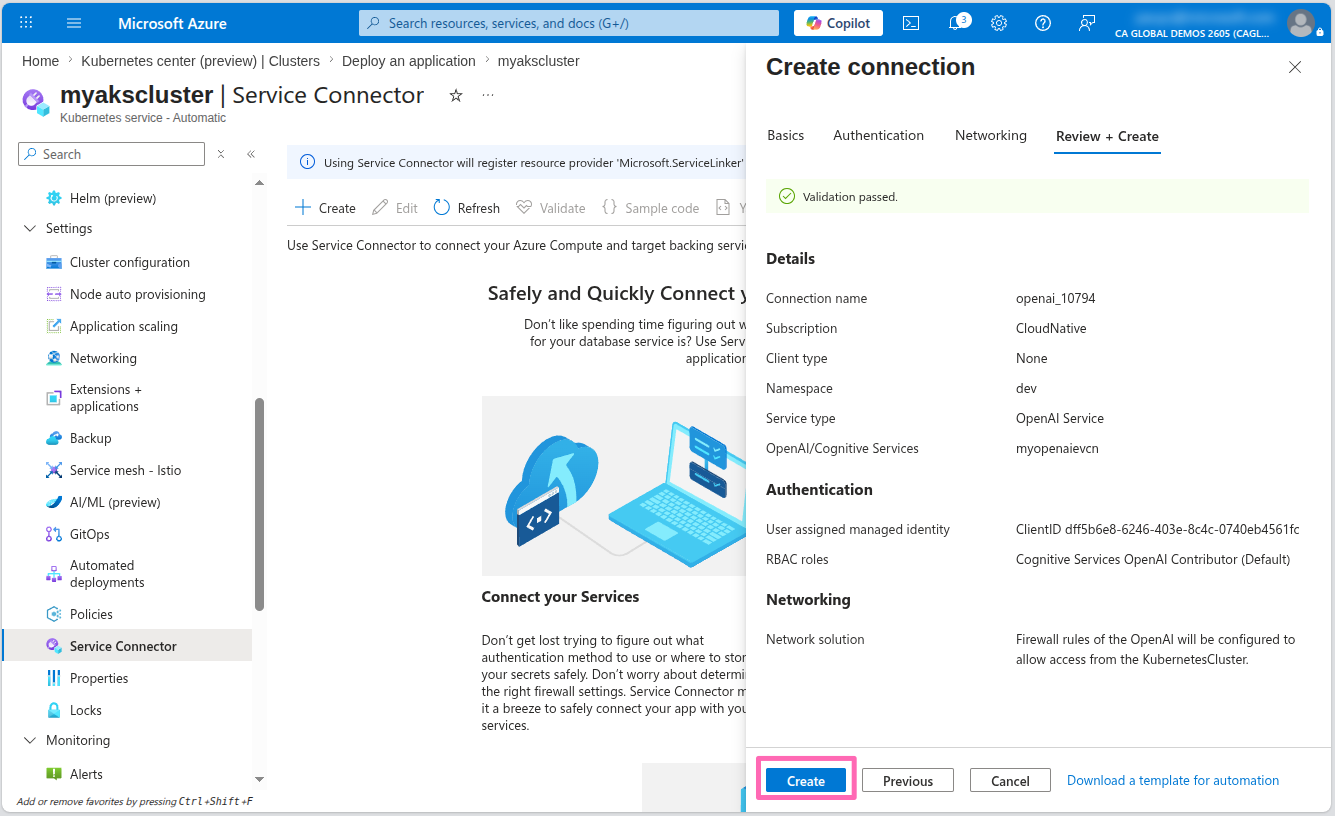Click the blue Create button

pos(806,781)
